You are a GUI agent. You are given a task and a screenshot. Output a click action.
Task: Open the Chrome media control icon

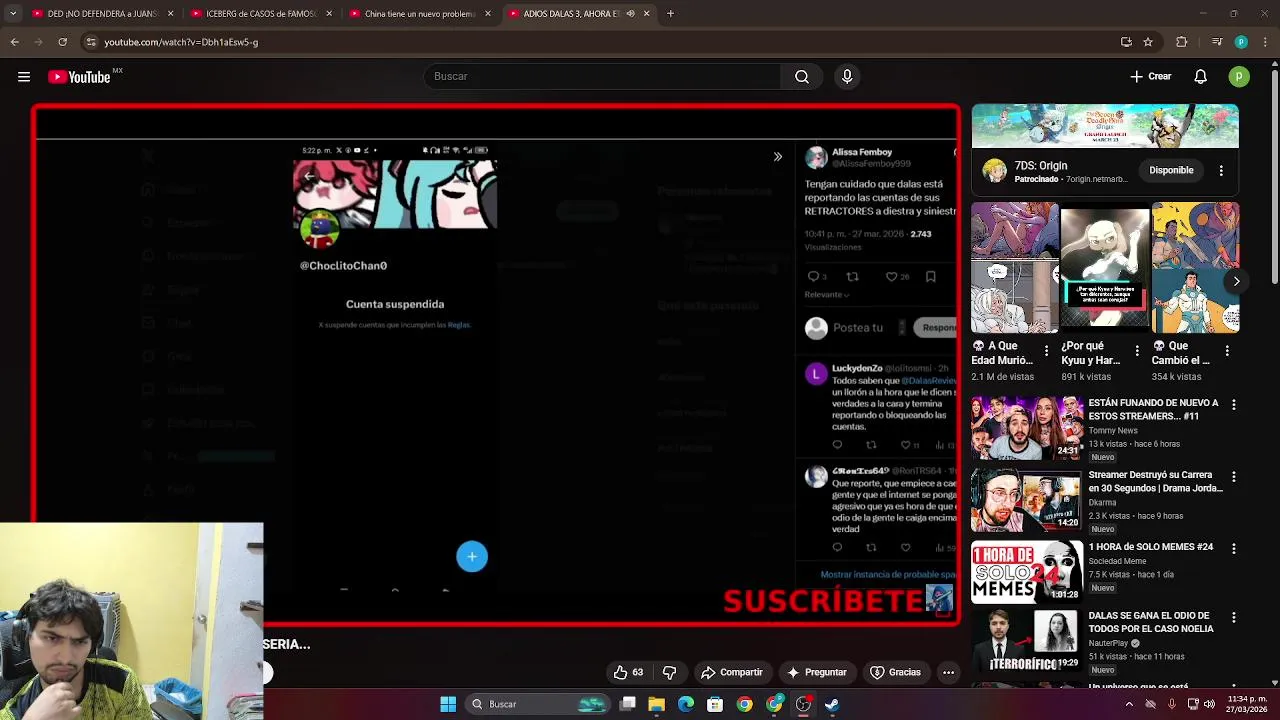1216,42
